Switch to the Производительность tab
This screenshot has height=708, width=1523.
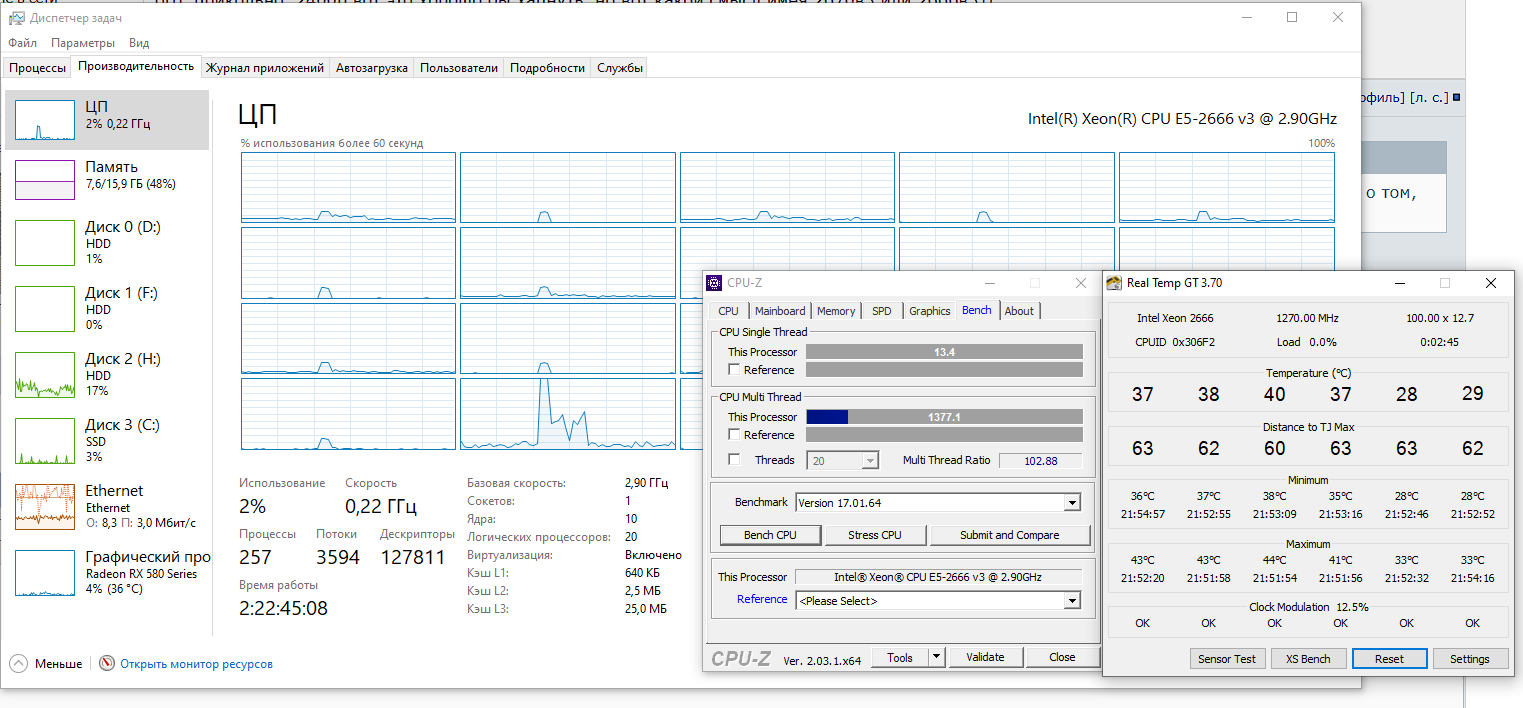[136, 67]
